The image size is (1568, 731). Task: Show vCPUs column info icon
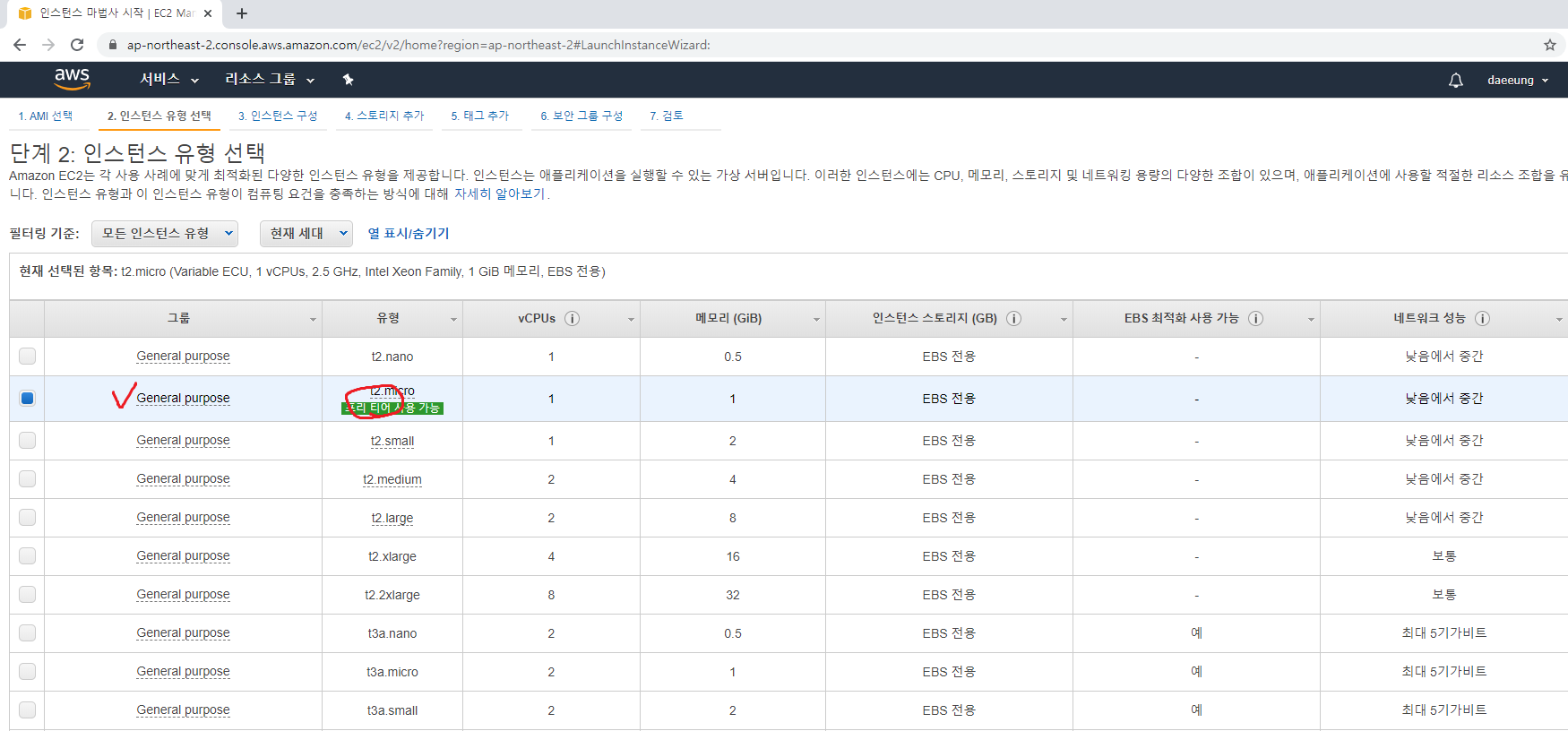572,318
